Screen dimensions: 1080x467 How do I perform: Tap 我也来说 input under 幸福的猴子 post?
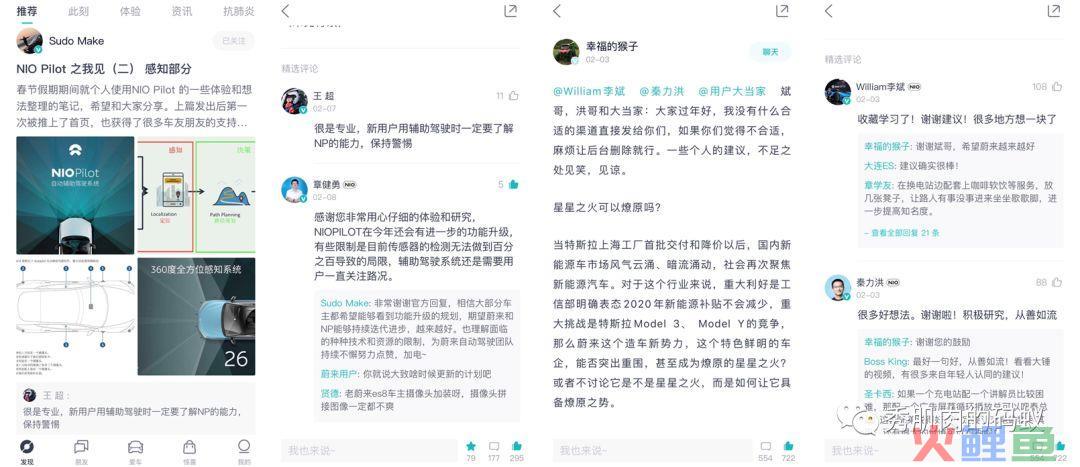click(651, 450)
